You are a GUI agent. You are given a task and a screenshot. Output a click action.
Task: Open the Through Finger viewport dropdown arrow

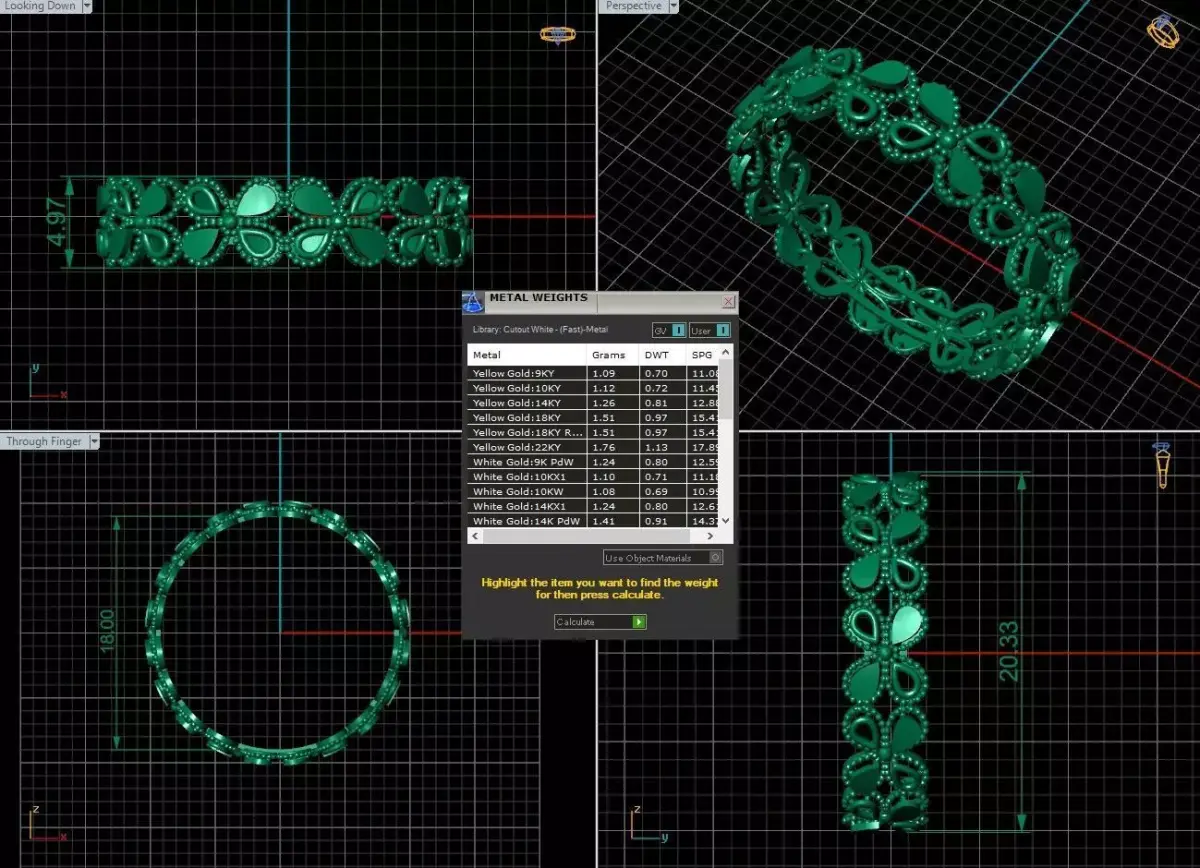[93, 441]
